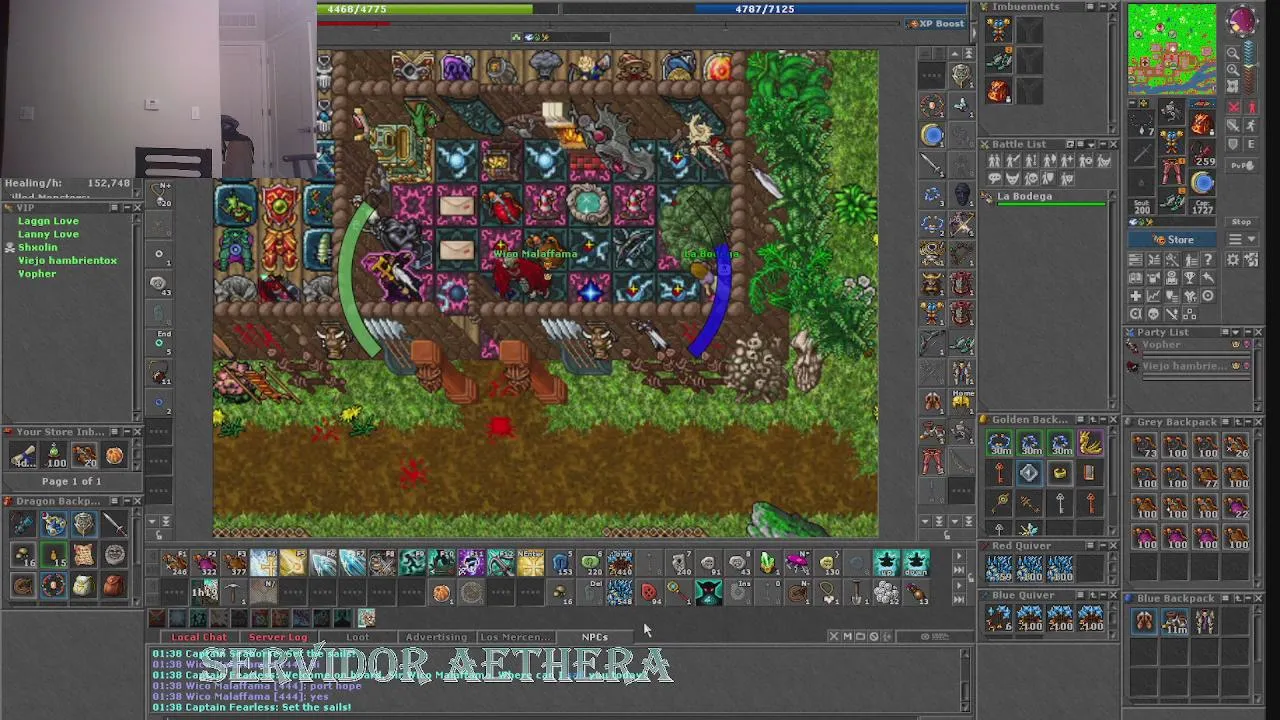Screen dimensions: 1280x720
Task: Switch to NPCs chat tab
Action: [594, 637]
